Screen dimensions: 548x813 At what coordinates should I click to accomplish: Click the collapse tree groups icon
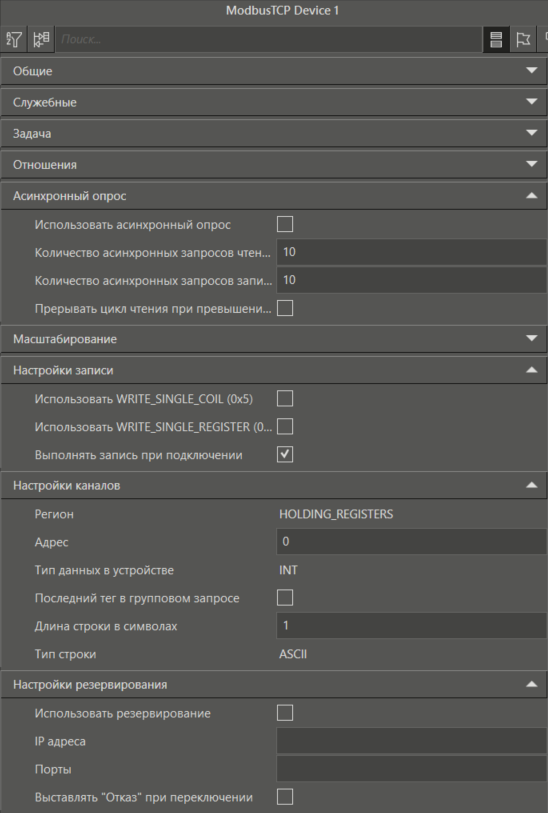coord(41,39)
